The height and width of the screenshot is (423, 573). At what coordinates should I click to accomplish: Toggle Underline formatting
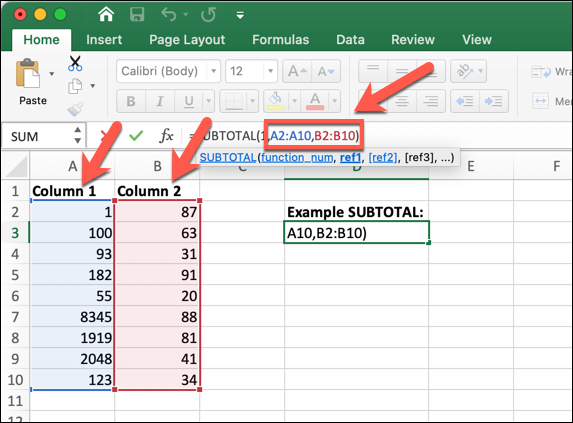189,101
